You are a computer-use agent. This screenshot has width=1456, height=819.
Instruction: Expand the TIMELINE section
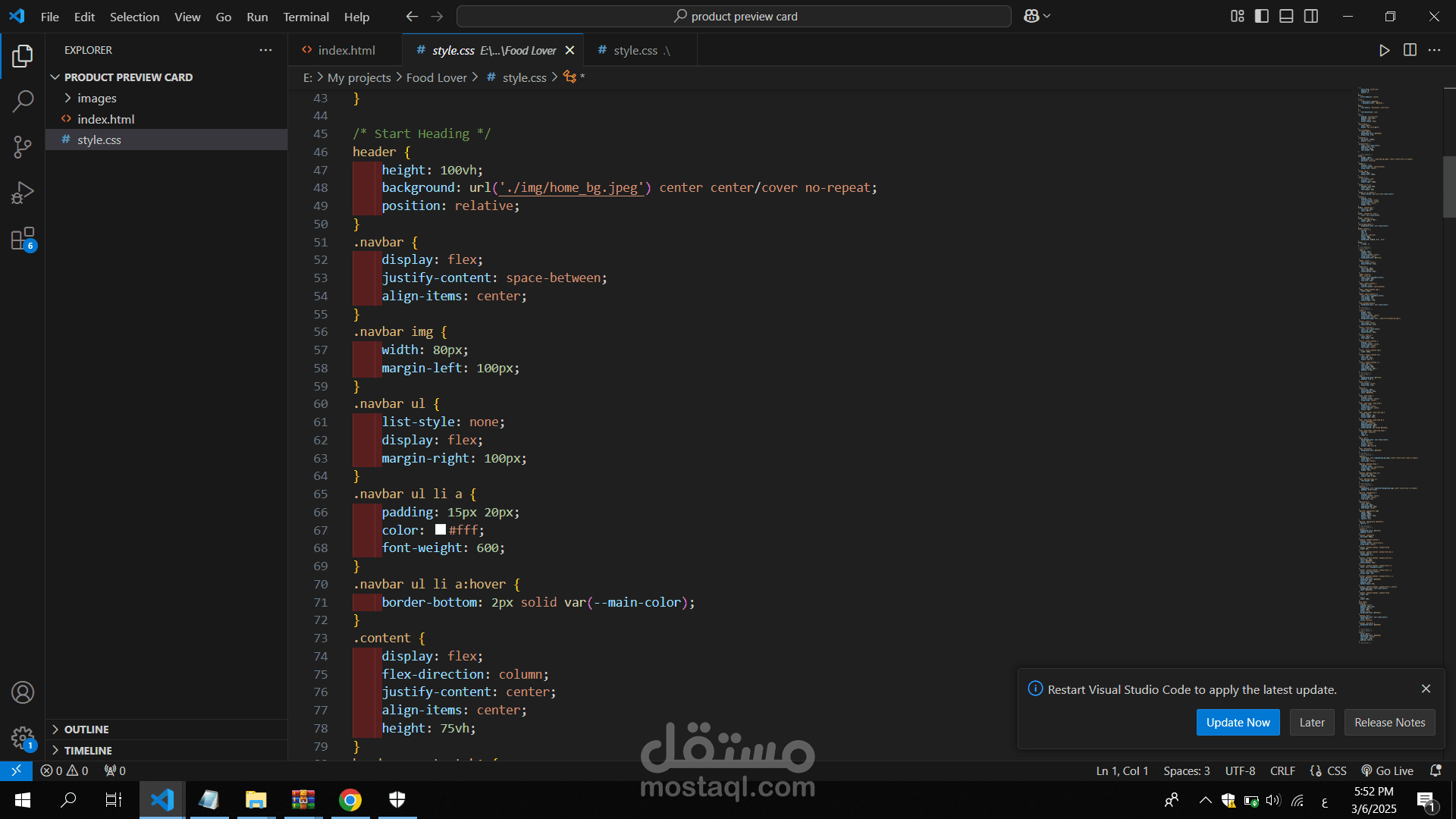click(x=87, y=750)
